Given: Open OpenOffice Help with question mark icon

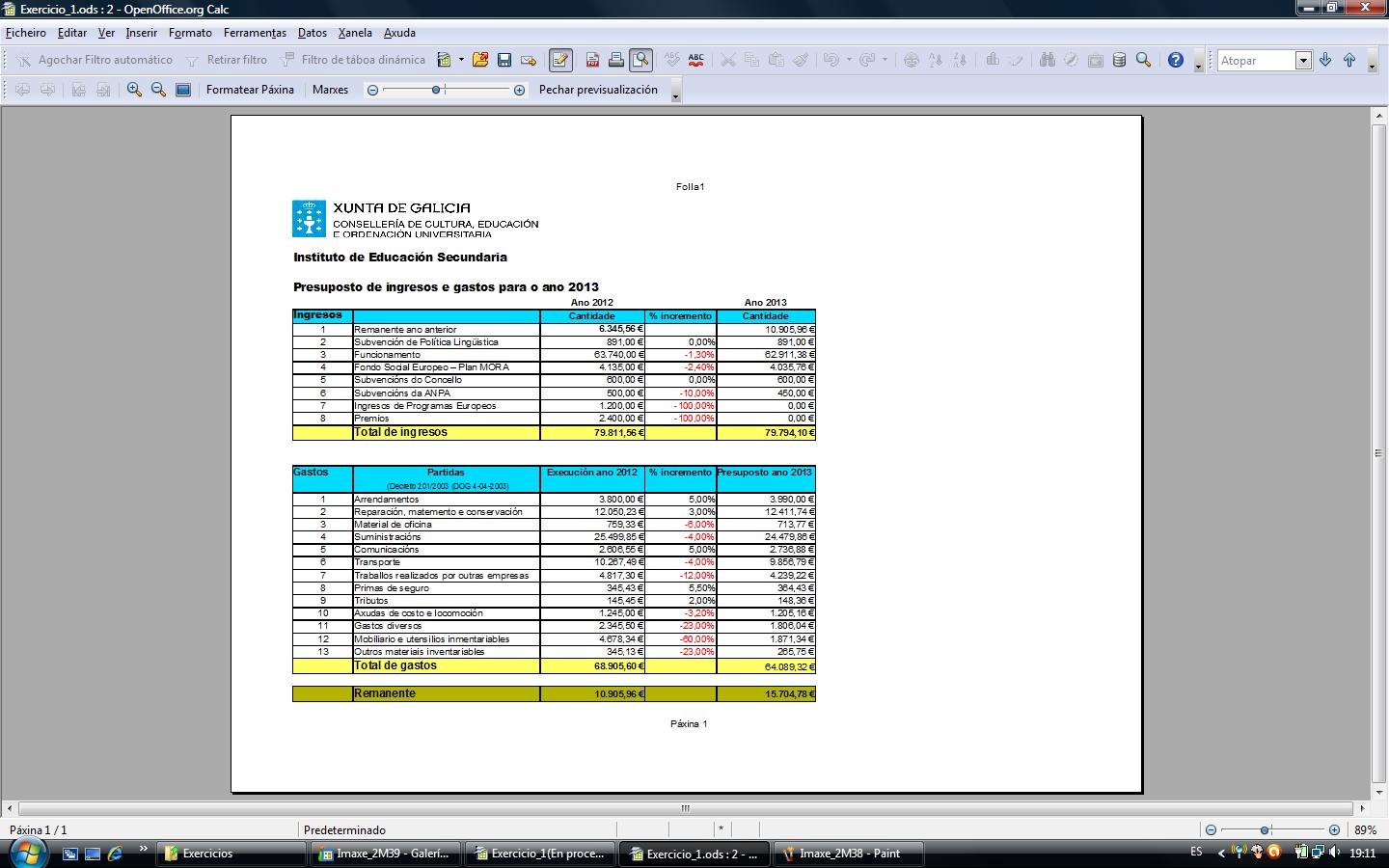Looking at the screenshot, I should (x=1175, y=60).
